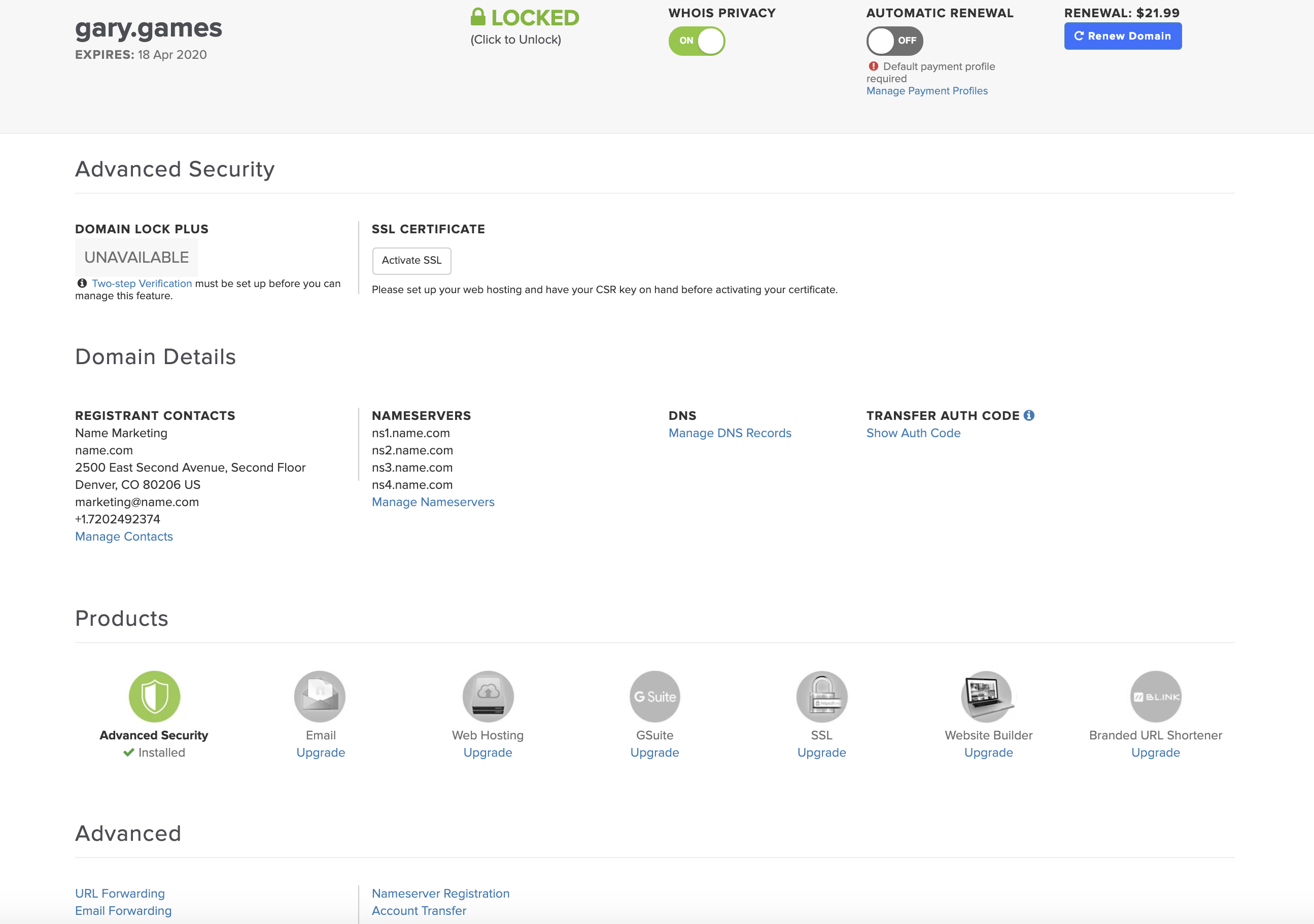
Task: Click Upgrade under Email
Action: coord(321,753)
